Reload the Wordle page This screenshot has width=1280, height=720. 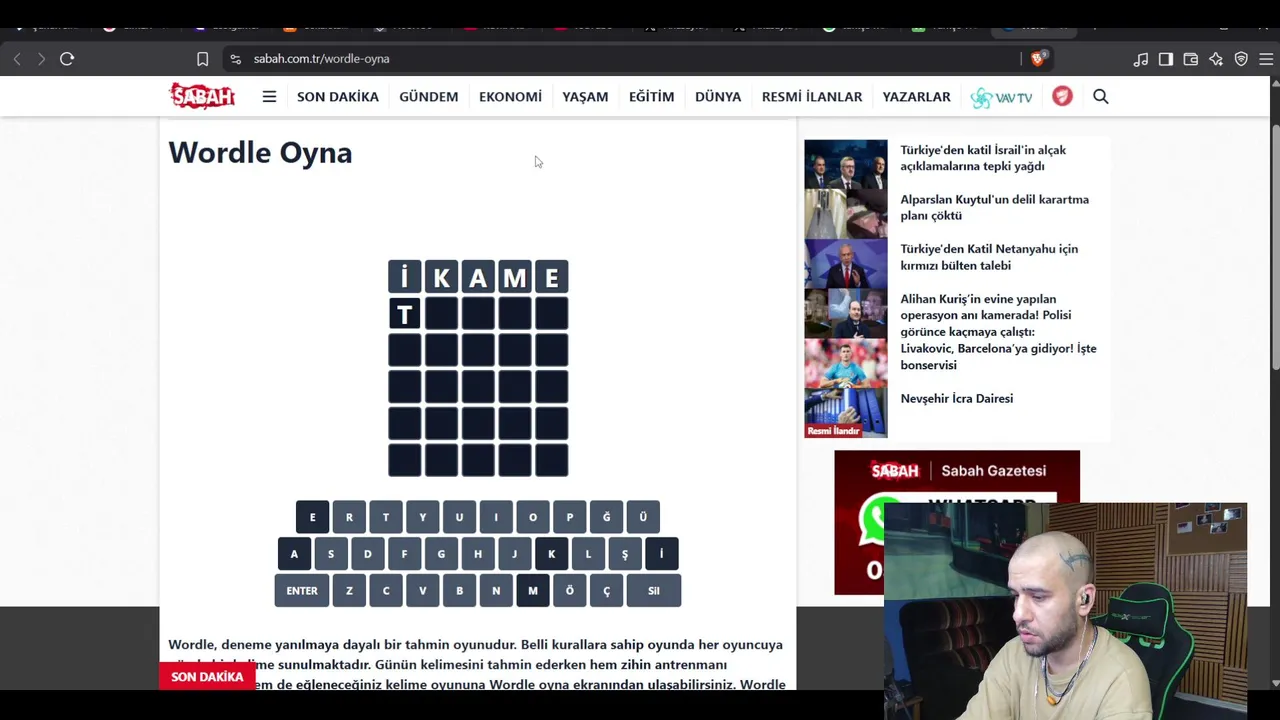pos(67,59)
